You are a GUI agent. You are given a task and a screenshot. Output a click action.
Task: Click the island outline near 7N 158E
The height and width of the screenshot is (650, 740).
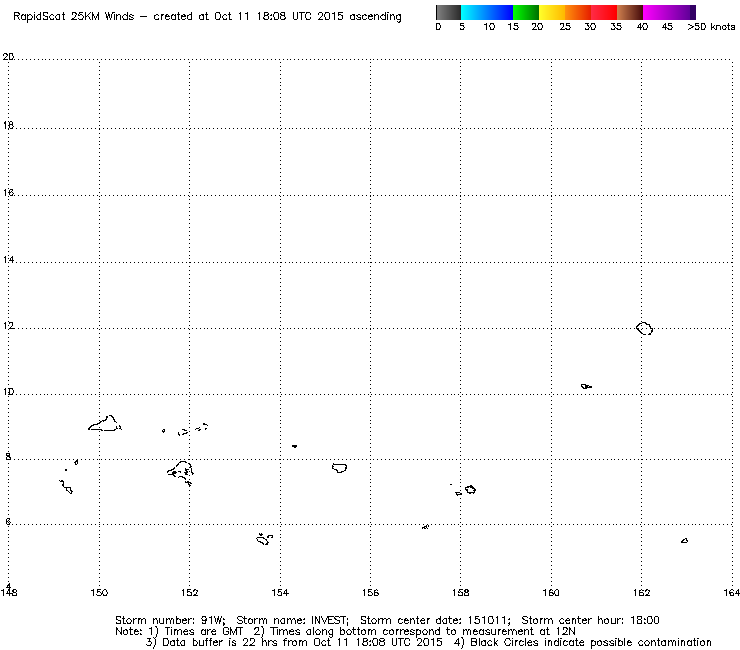pyautogui.click(x=470, y=490)
